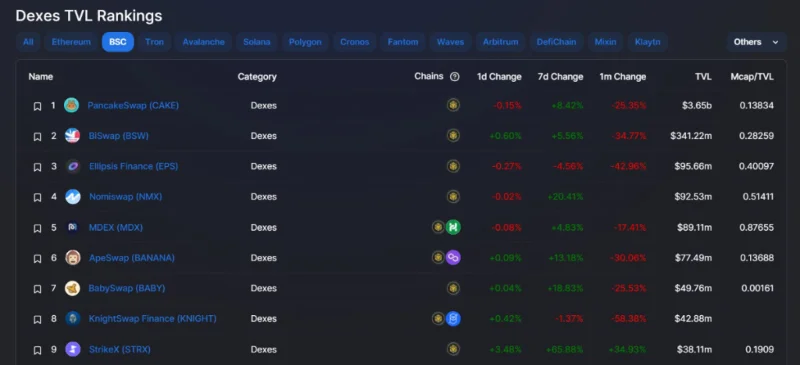Open the BiSwap (BSW) link

tap(118, 136)
